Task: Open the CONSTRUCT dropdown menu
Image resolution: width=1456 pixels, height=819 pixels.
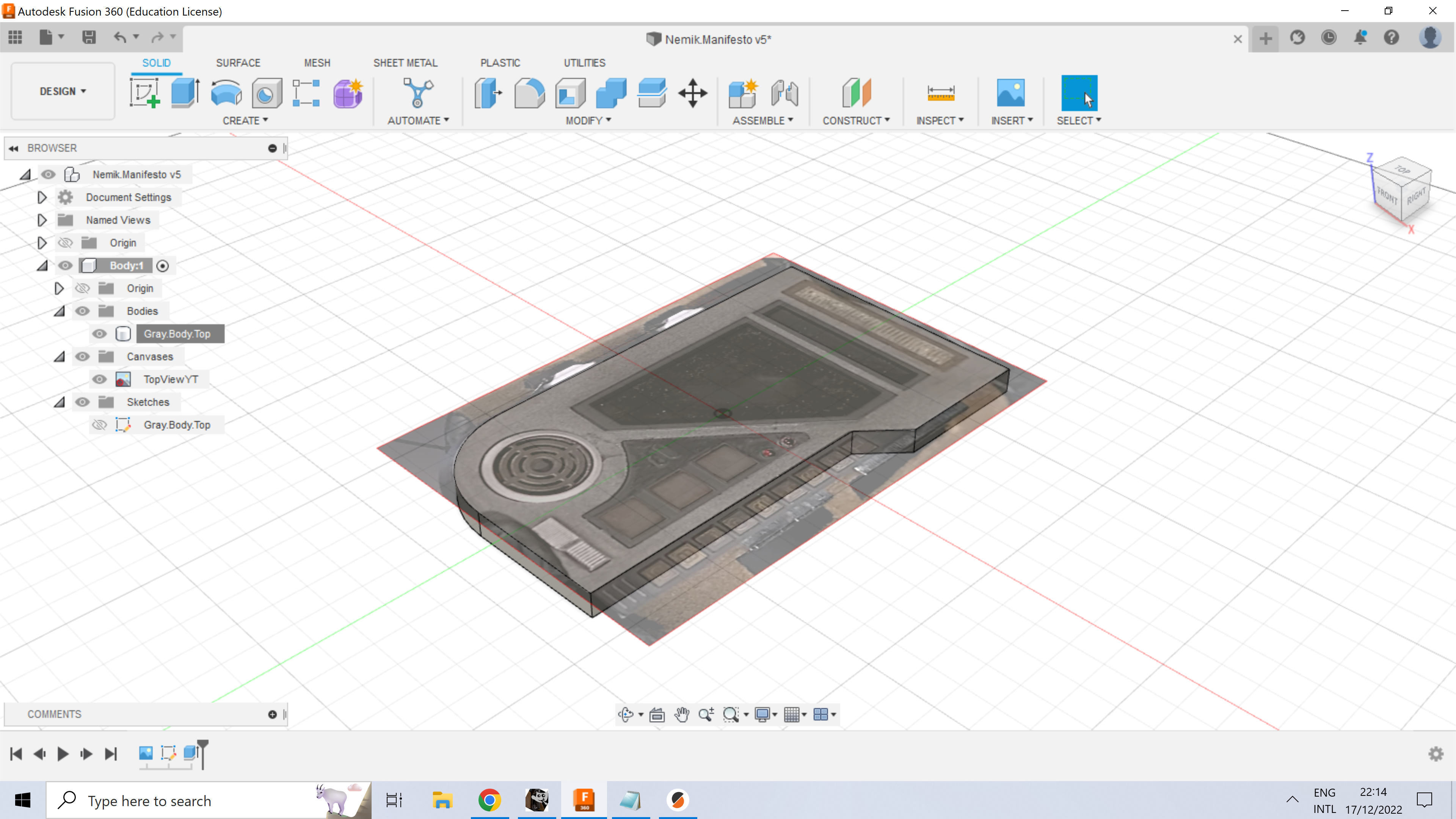Action: (x=856, y=121)
